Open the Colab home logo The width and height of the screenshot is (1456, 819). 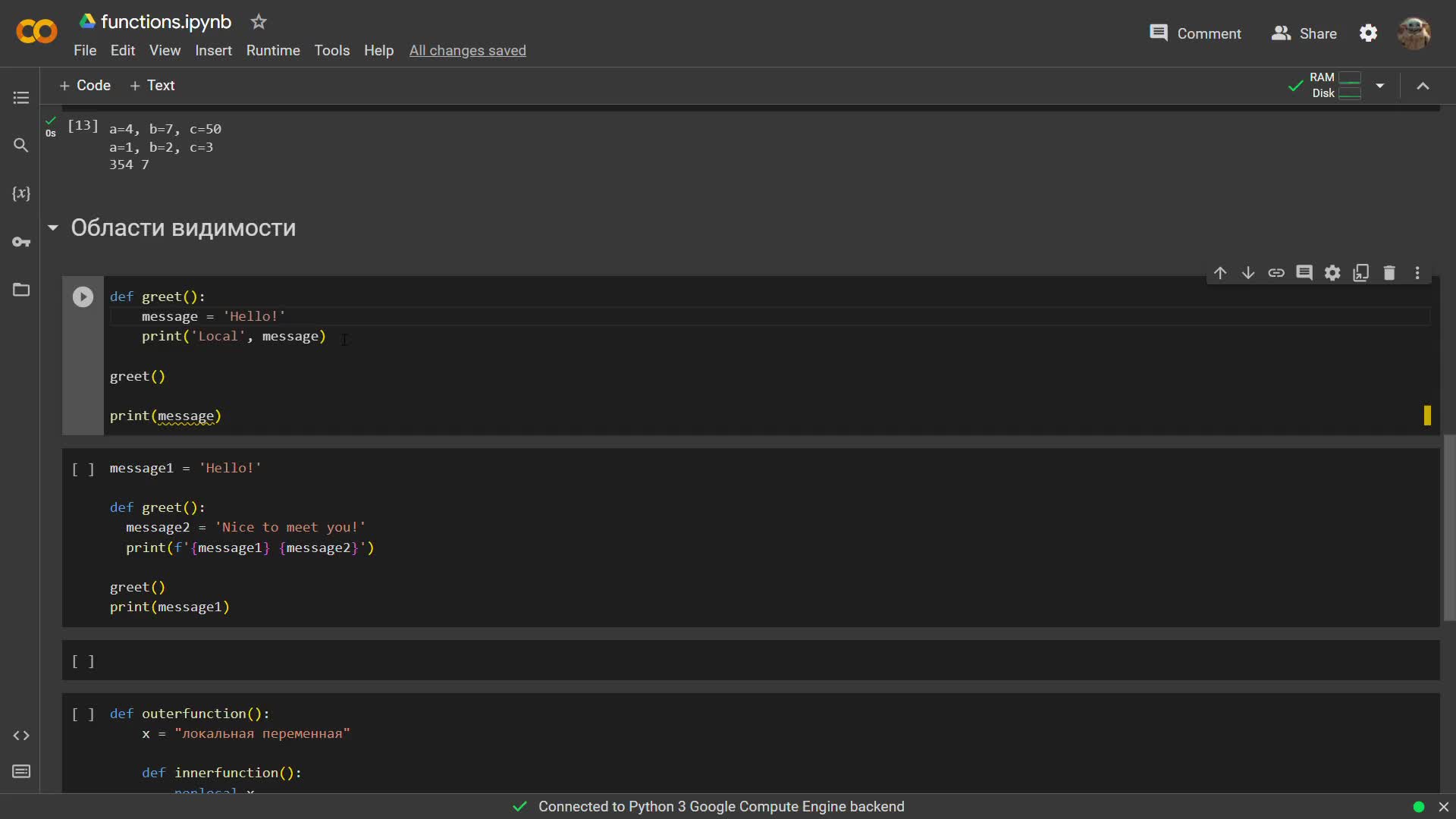click(x=36, y=32)
